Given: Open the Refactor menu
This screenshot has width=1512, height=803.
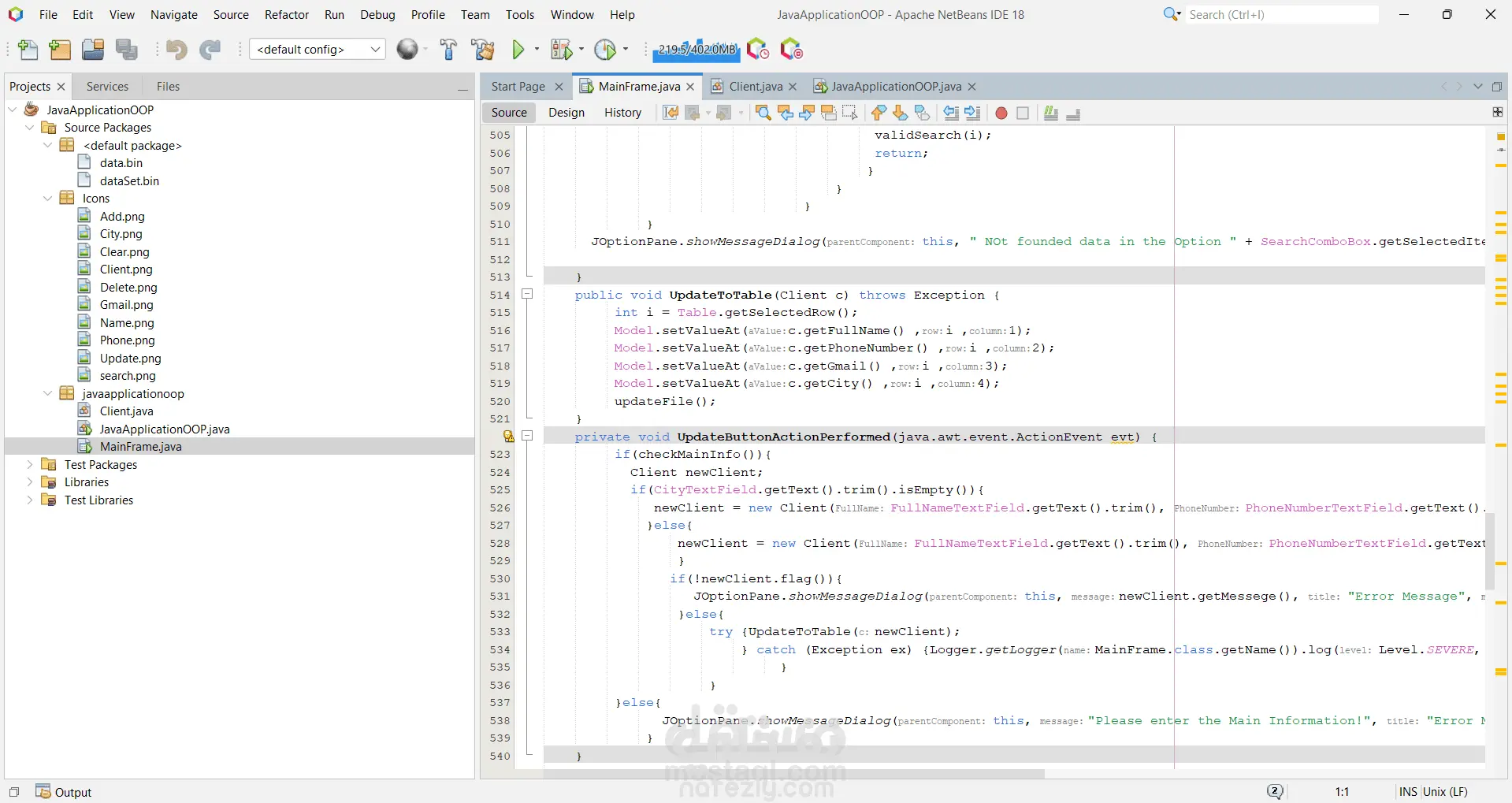Looking at the screenshot, I should (286, 15).
